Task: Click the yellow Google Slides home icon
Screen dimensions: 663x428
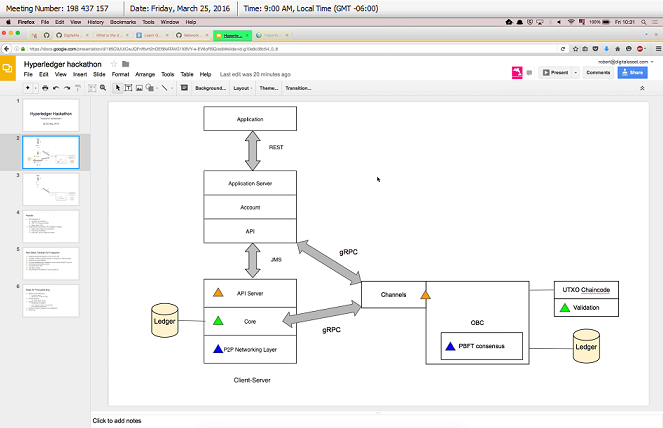Action: tap(8, 68)
